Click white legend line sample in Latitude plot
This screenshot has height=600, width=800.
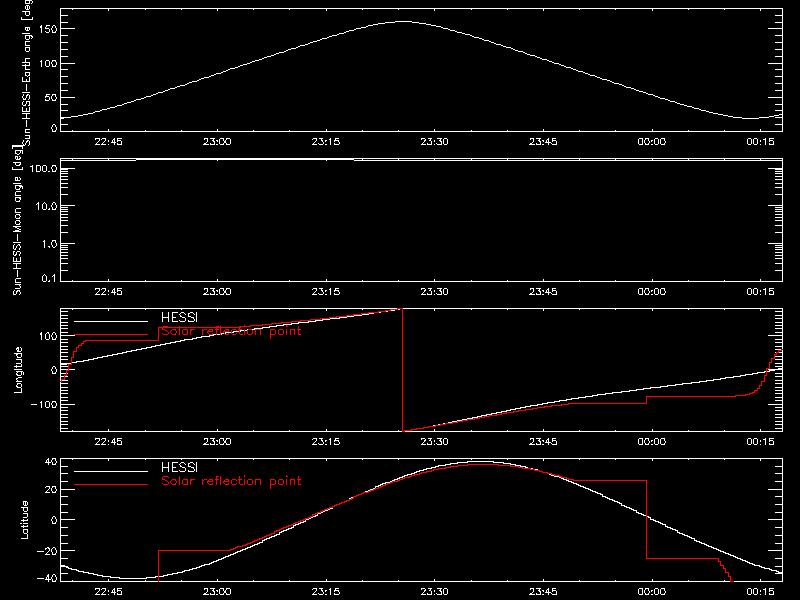click(111, 471)
